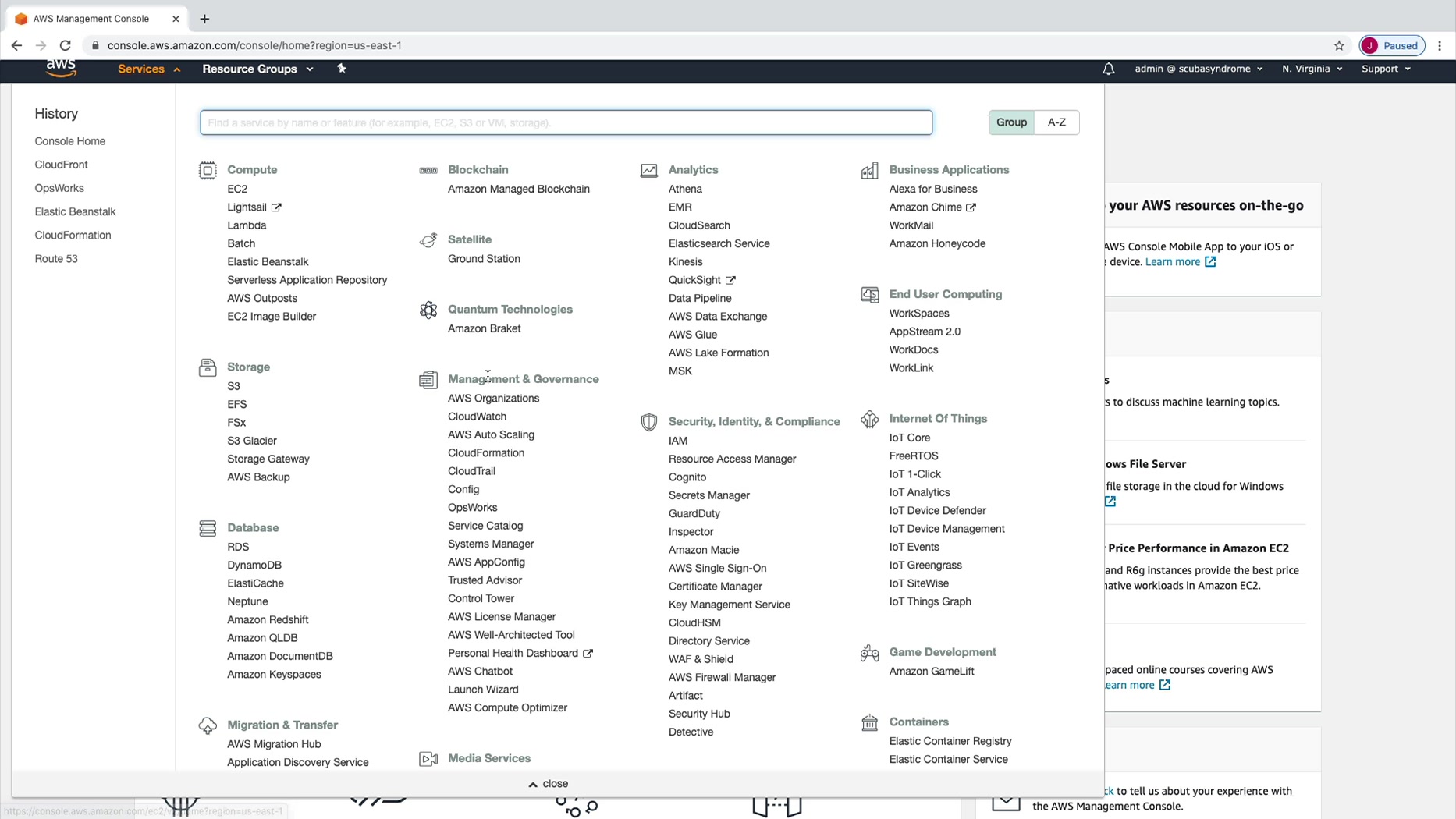Image resolution: width=1456 pixels, height=819 pixels.
Task: Open a new browser tab
Action: pos(204,19)
